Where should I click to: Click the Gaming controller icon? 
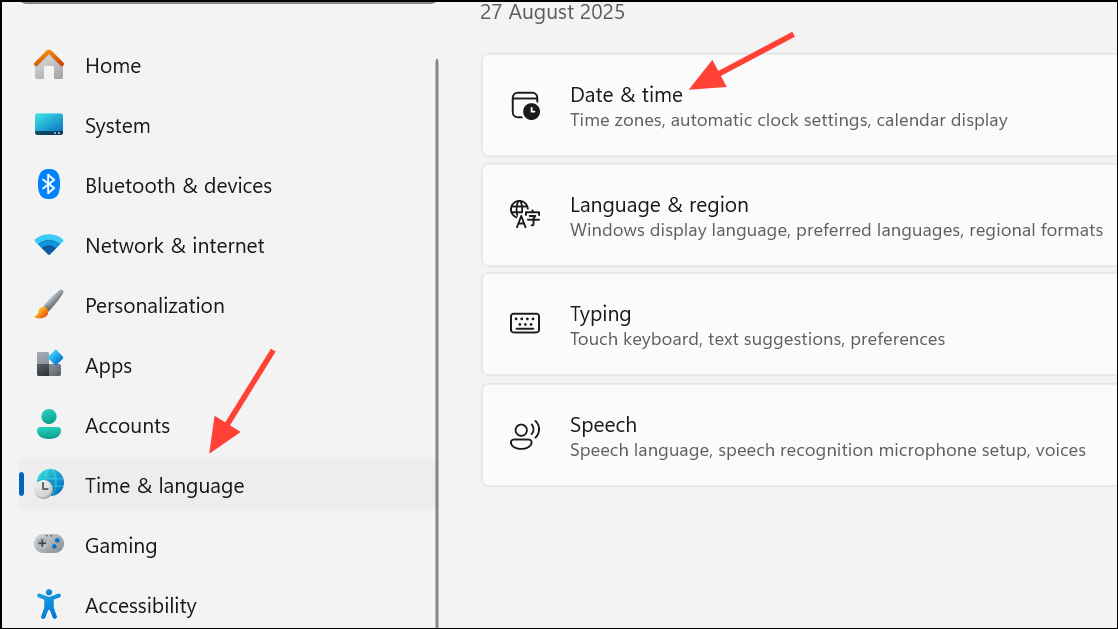click(48, 545)
